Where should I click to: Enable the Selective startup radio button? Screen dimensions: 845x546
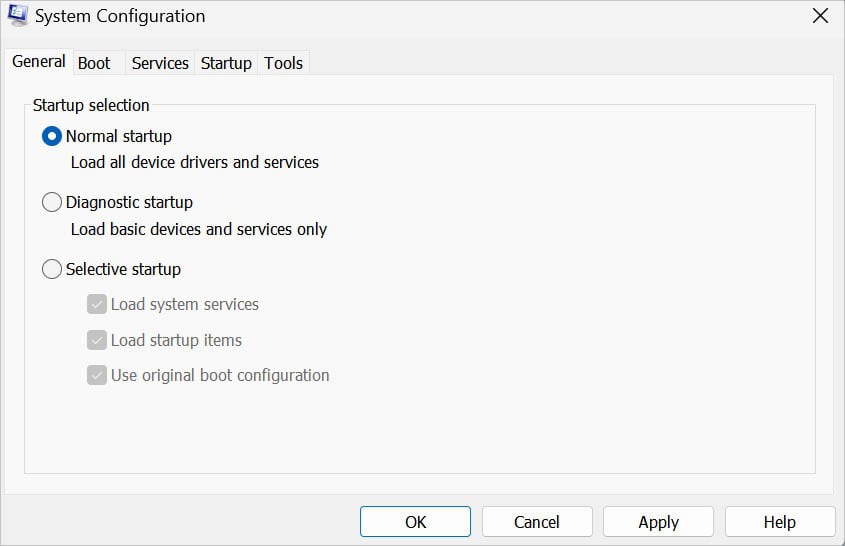(52, 269)
